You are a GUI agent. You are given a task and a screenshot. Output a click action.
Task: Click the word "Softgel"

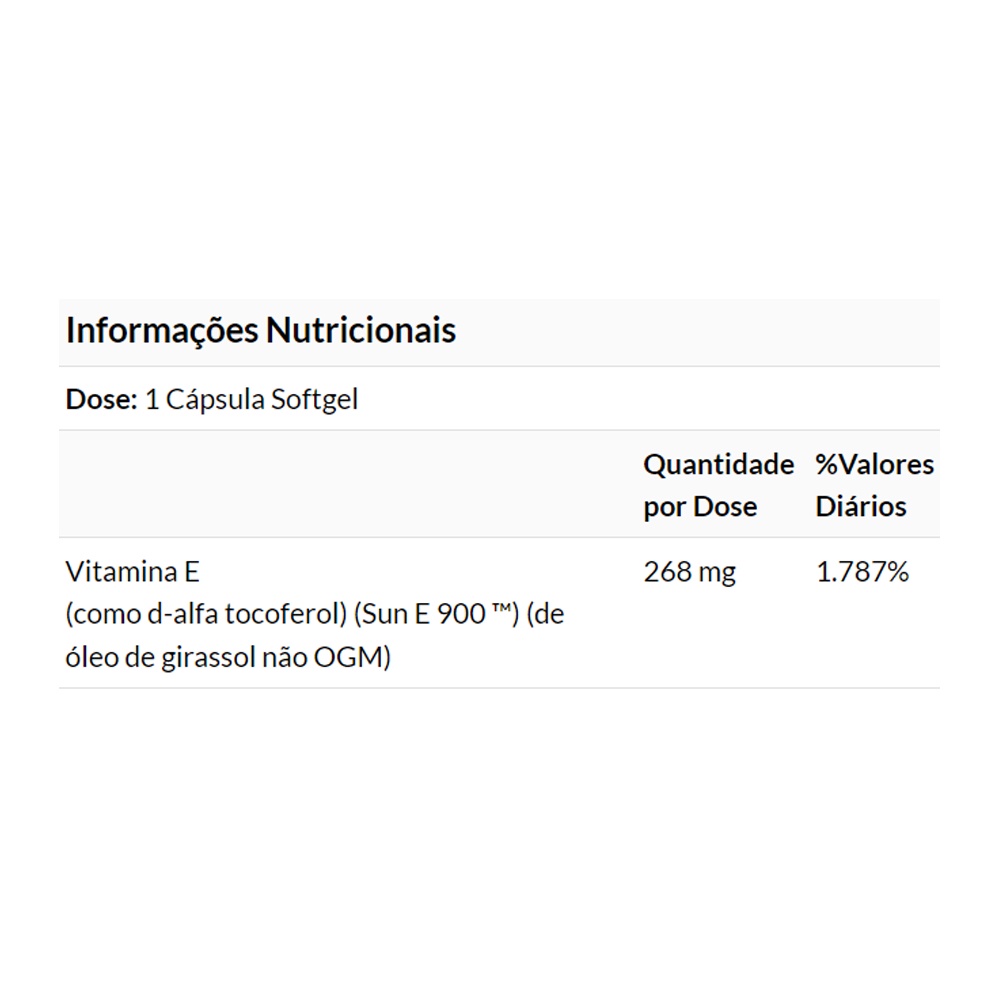click(314, 399)
